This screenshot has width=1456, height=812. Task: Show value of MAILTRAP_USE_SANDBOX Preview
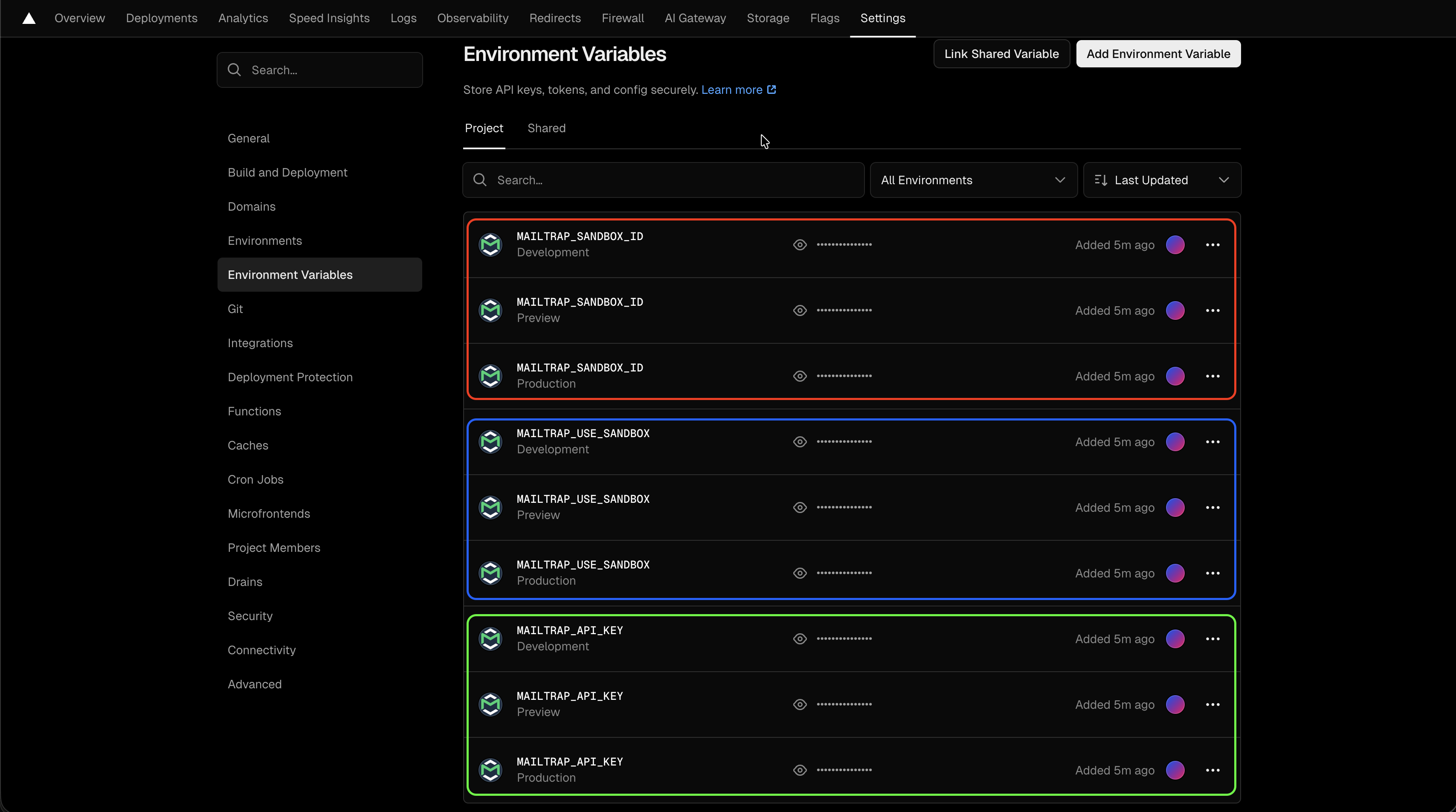pos(799,507)
